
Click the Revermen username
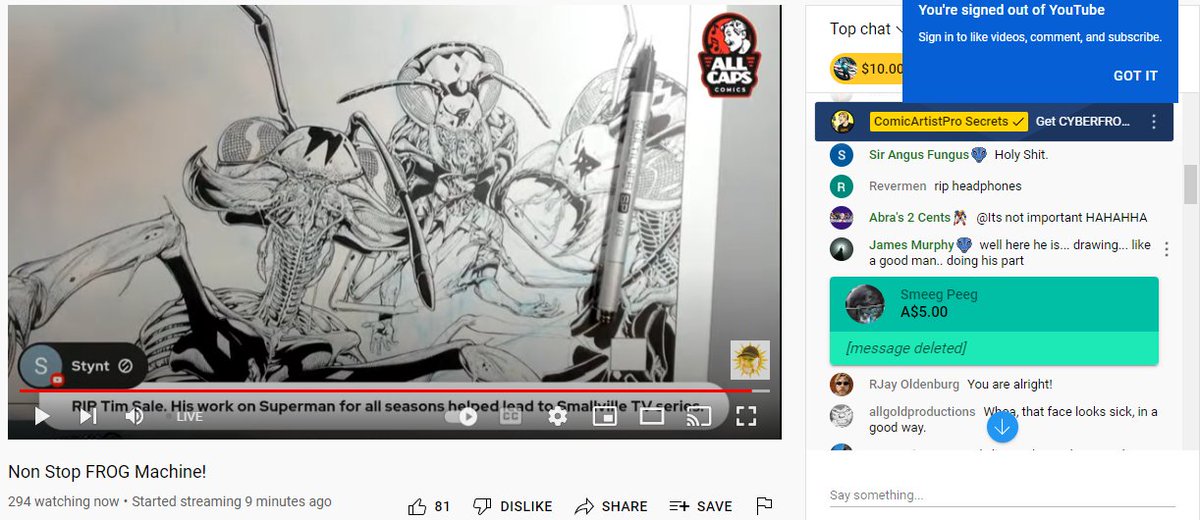click(898, 186)
